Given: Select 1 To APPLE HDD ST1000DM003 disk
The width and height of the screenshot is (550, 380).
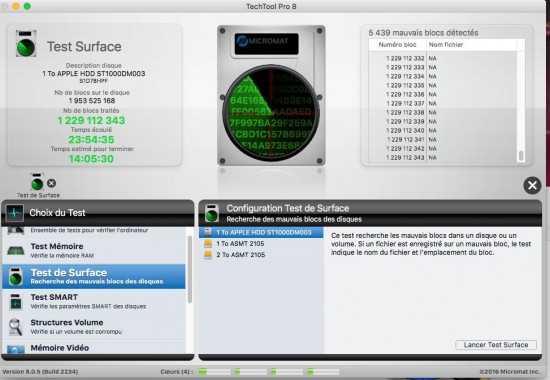Looking at the screenshot, I should coord(261,232).
